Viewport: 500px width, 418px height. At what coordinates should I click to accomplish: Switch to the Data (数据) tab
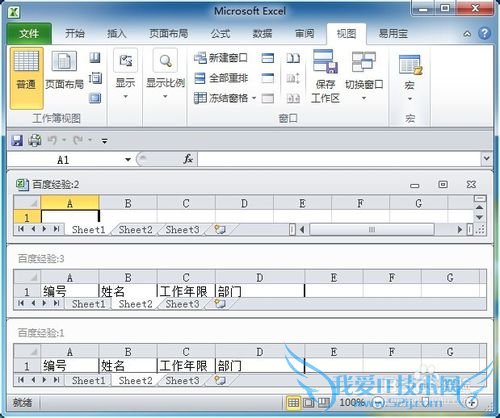coord(262,33)
